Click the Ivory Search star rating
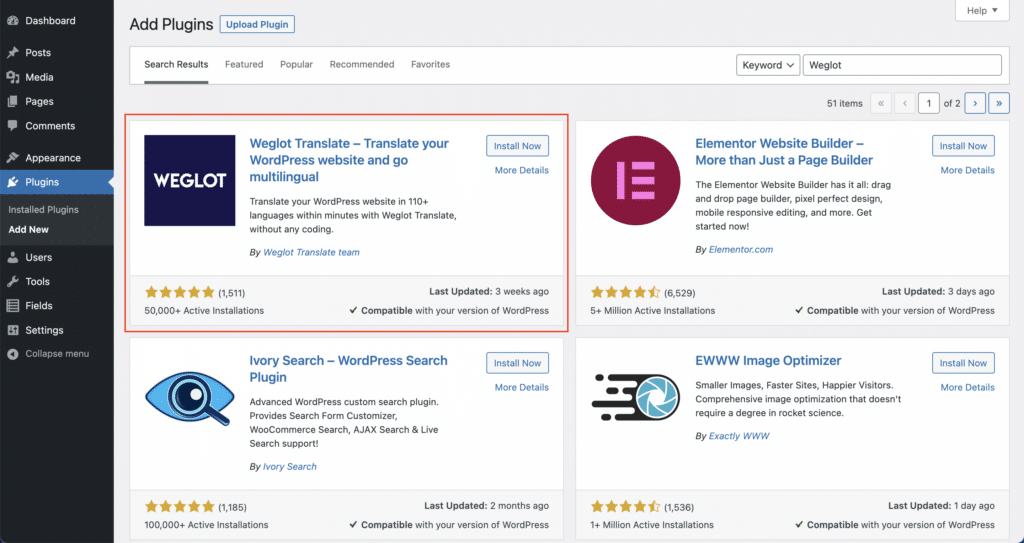1024x543 pixels. pos(180,506)
